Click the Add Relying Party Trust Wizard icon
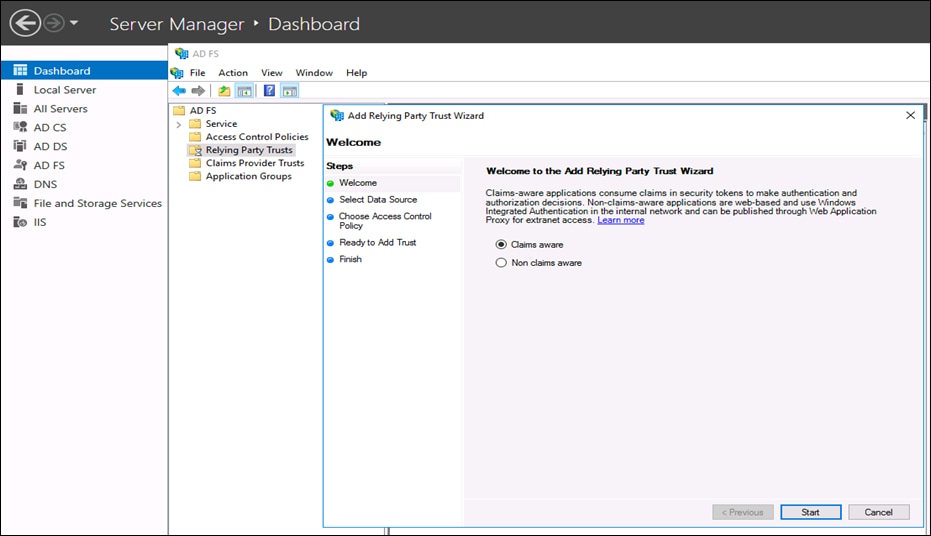Viewport: 931px width, 536px height. coord(337,116)
